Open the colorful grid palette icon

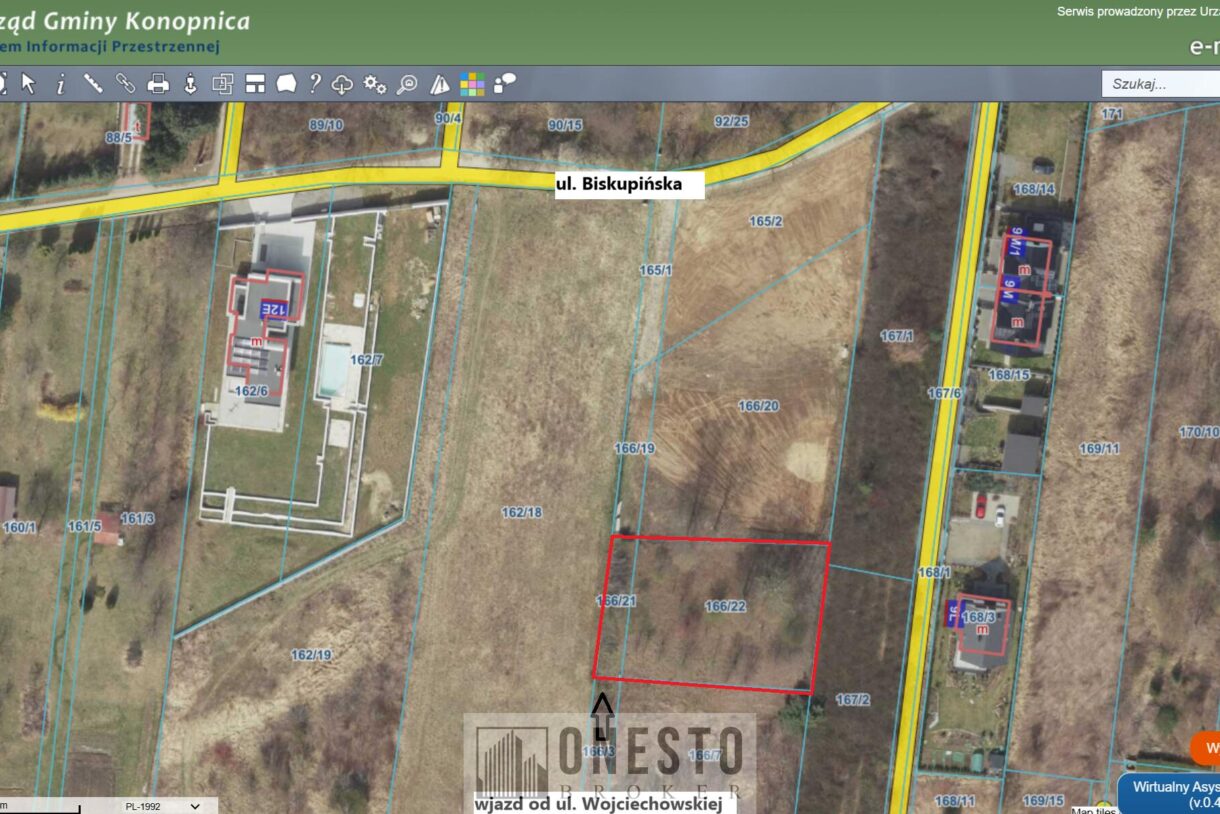point(472,84)
